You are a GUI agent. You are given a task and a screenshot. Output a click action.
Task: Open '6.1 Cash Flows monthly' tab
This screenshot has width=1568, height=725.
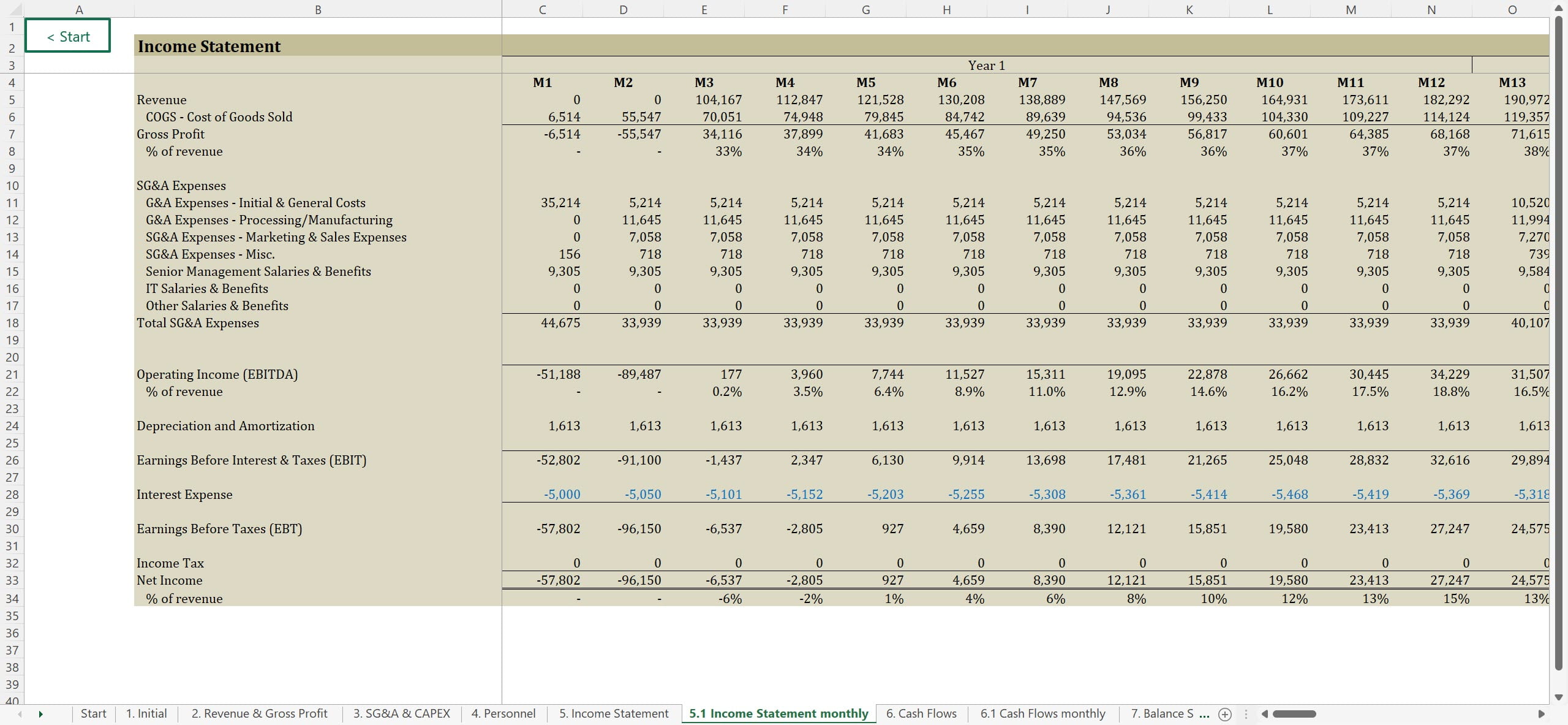(x=1042, y=714)
